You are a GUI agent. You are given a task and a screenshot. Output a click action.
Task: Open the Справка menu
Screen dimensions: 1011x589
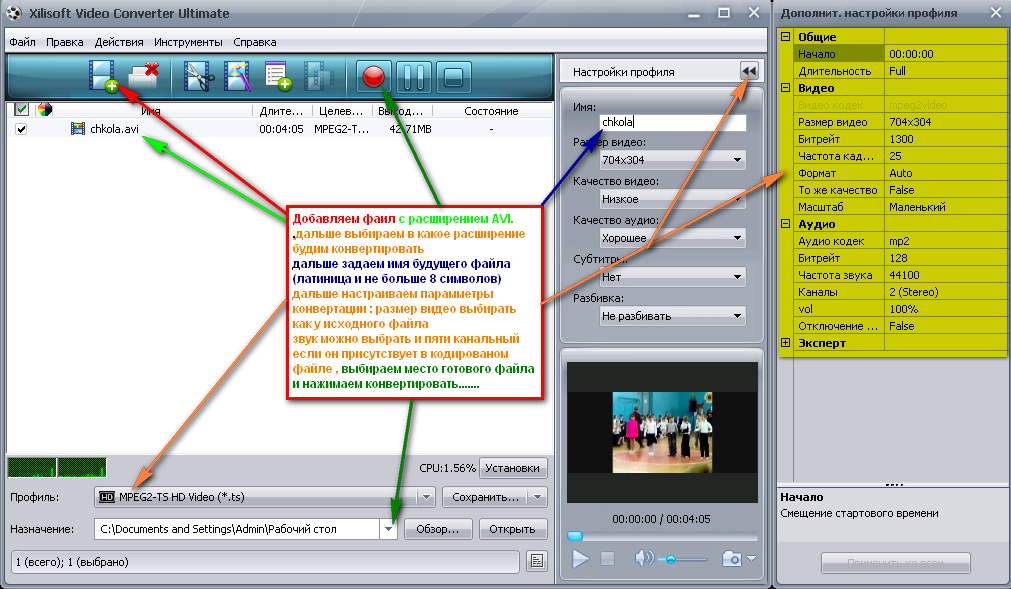tap(255, 42)
